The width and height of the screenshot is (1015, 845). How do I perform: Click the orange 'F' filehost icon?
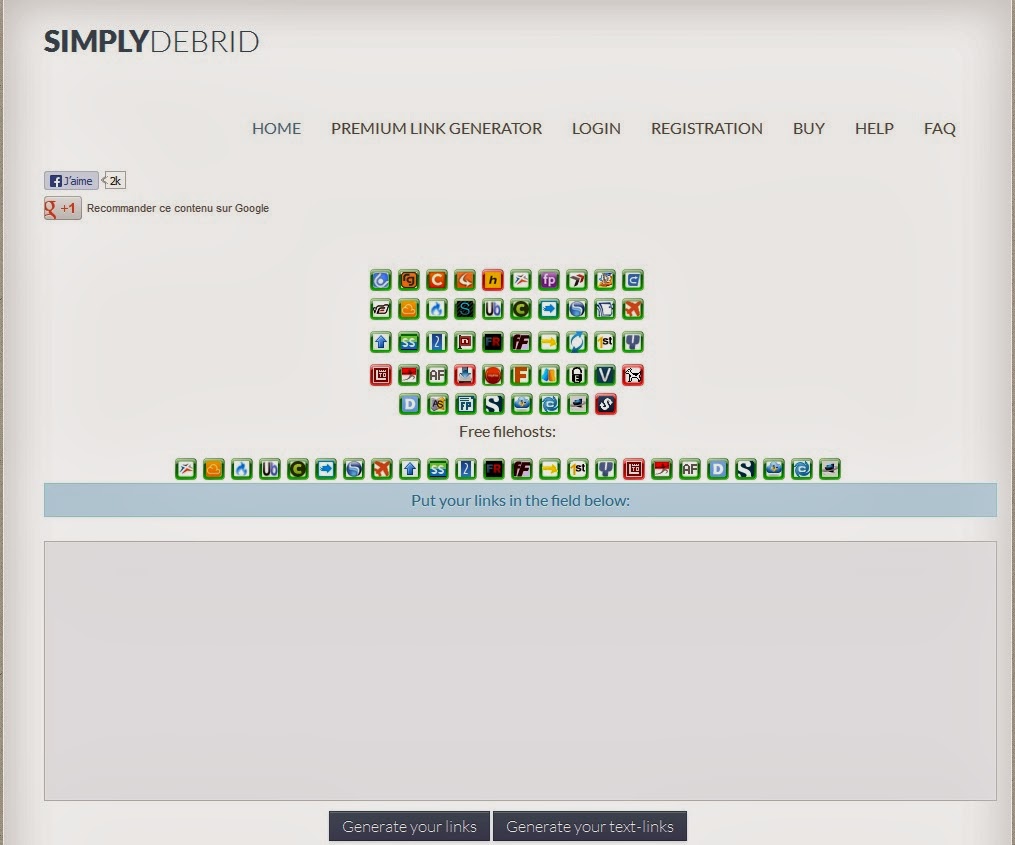click(x=520, y=375)
